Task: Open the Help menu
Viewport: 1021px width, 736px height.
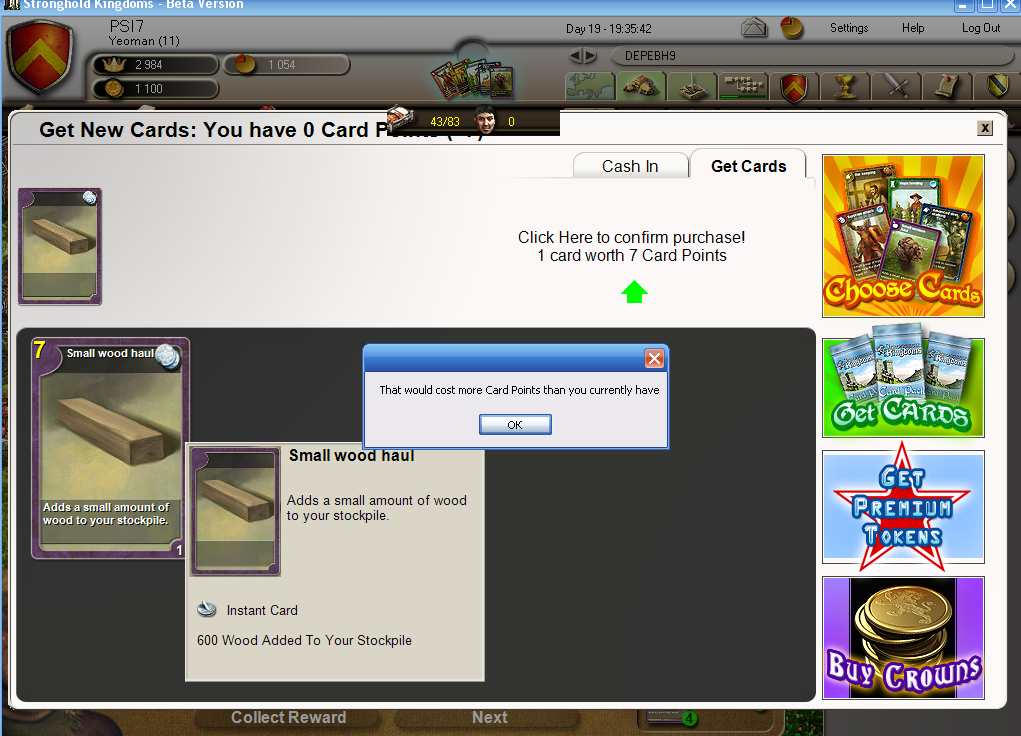Action: point(912,28)
